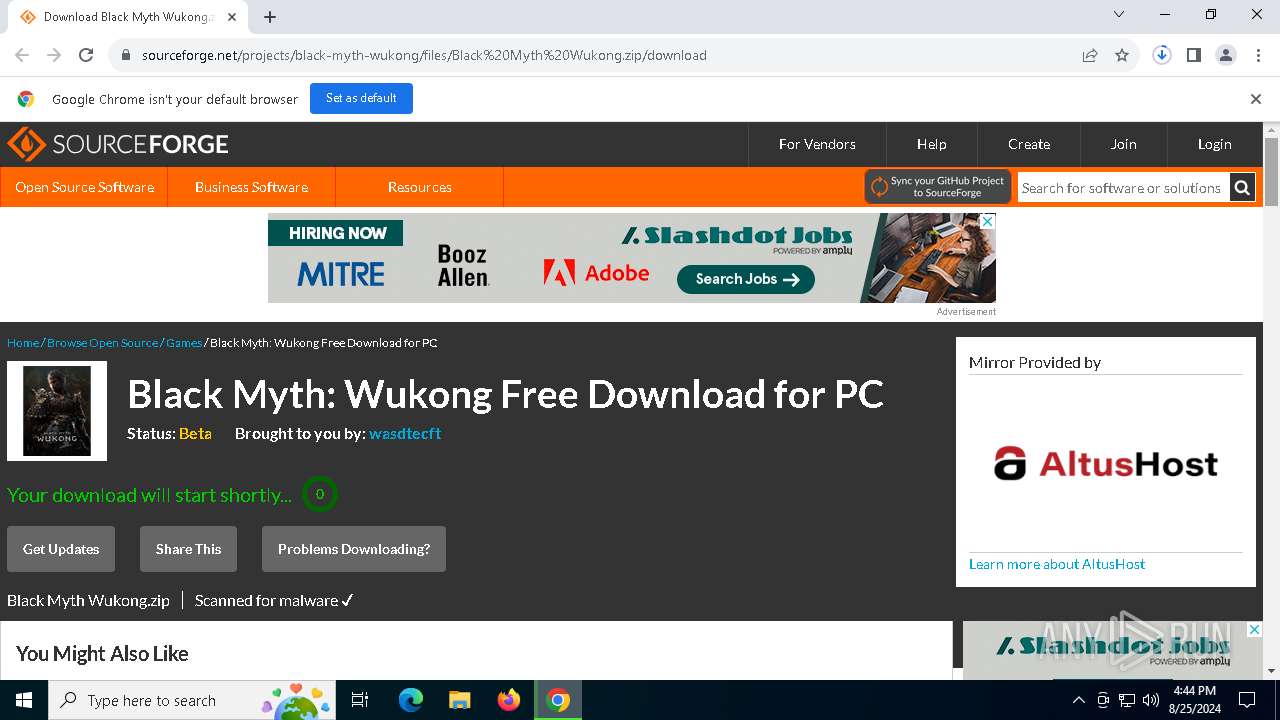The height and width of the screenshot is (720, 1280).
Task: Click Browse Open Source breadcrumb
Action: click(102, 343)
